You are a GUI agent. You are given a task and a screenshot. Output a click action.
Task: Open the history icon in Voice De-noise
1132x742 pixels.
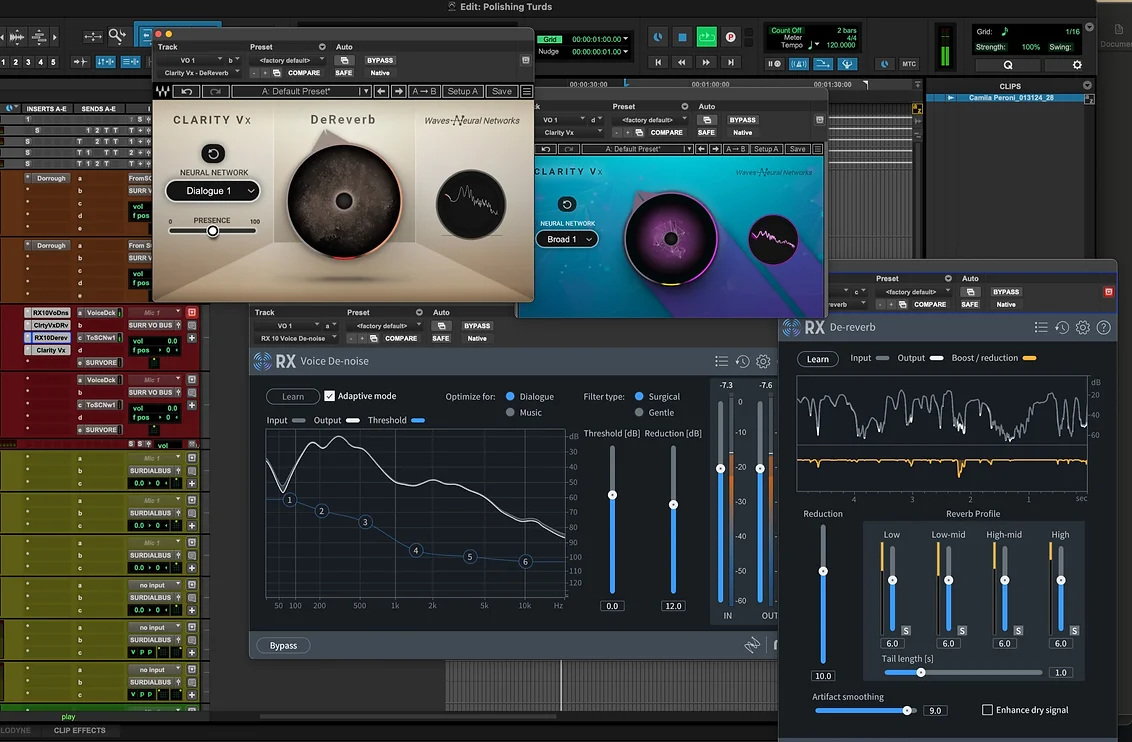pyautogui.click(x=742, y=361)
